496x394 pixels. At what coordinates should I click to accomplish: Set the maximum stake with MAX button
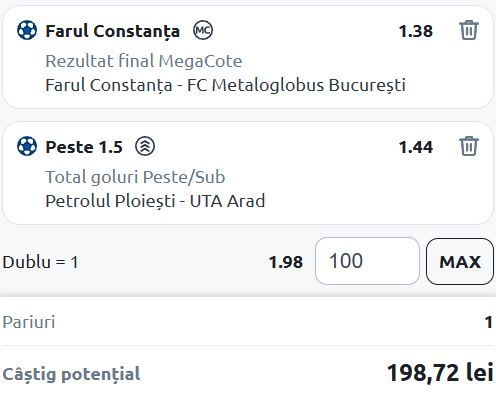pos(460,262)
